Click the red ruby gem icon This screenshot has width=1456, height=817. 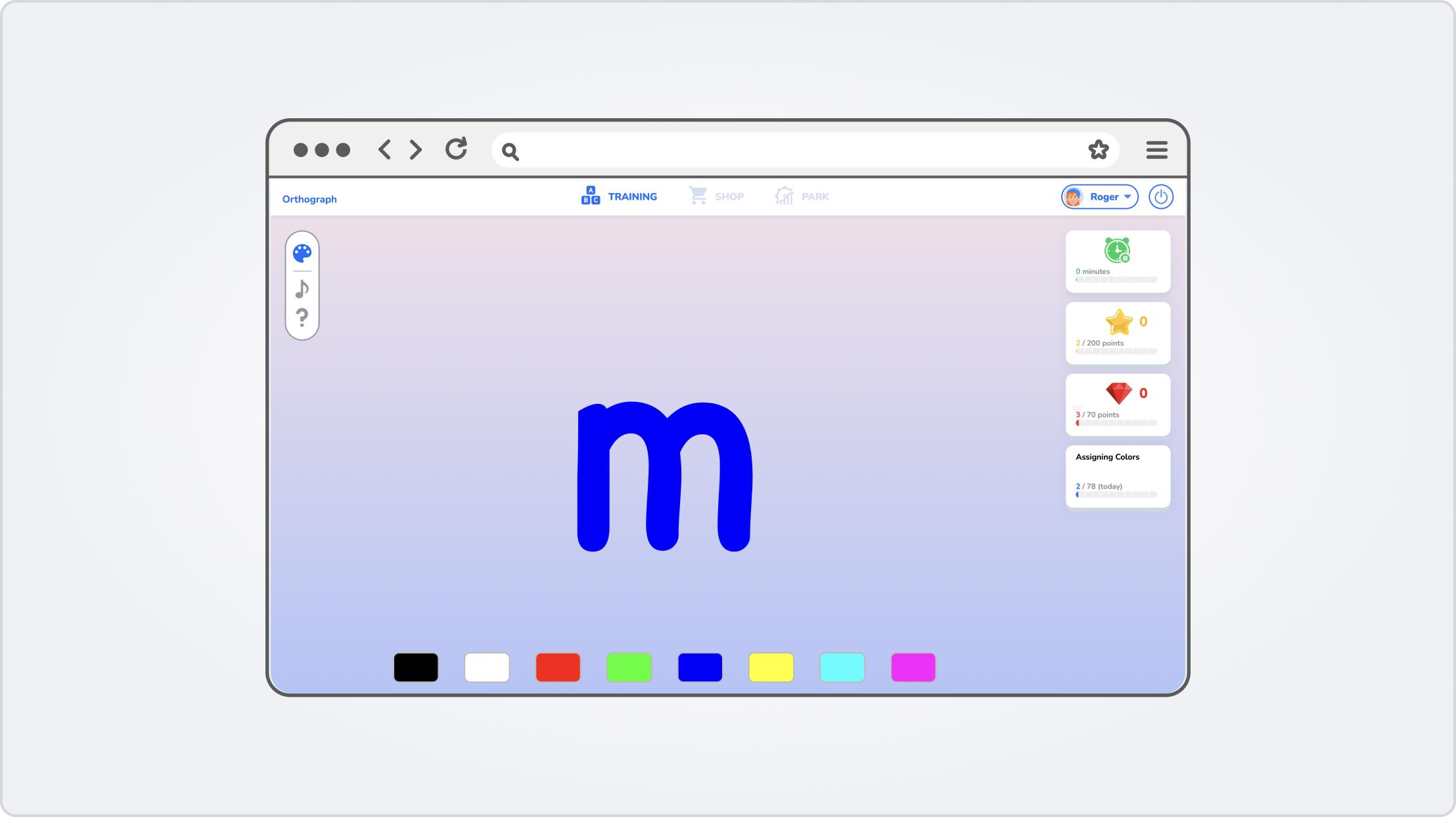(1118, 393)
